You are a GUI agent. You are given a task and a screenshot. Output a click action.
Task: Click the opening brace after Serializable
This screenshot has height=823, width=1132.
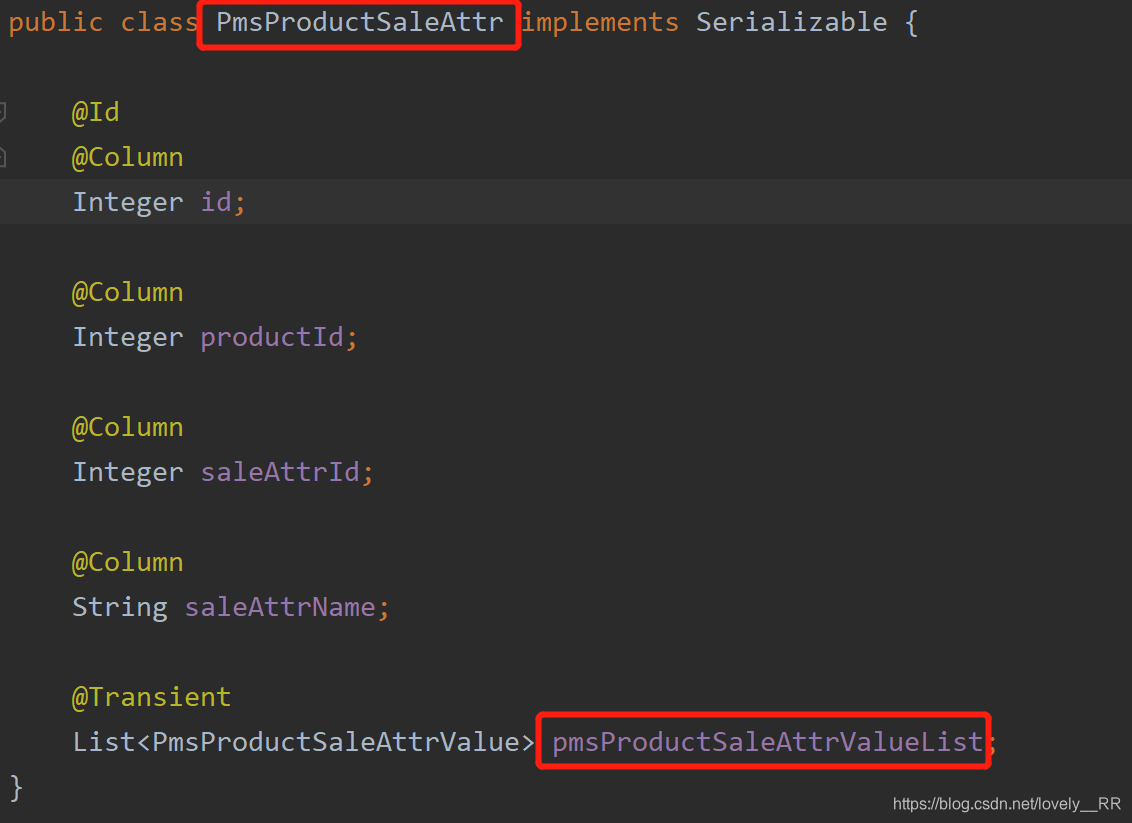point(911,23)
